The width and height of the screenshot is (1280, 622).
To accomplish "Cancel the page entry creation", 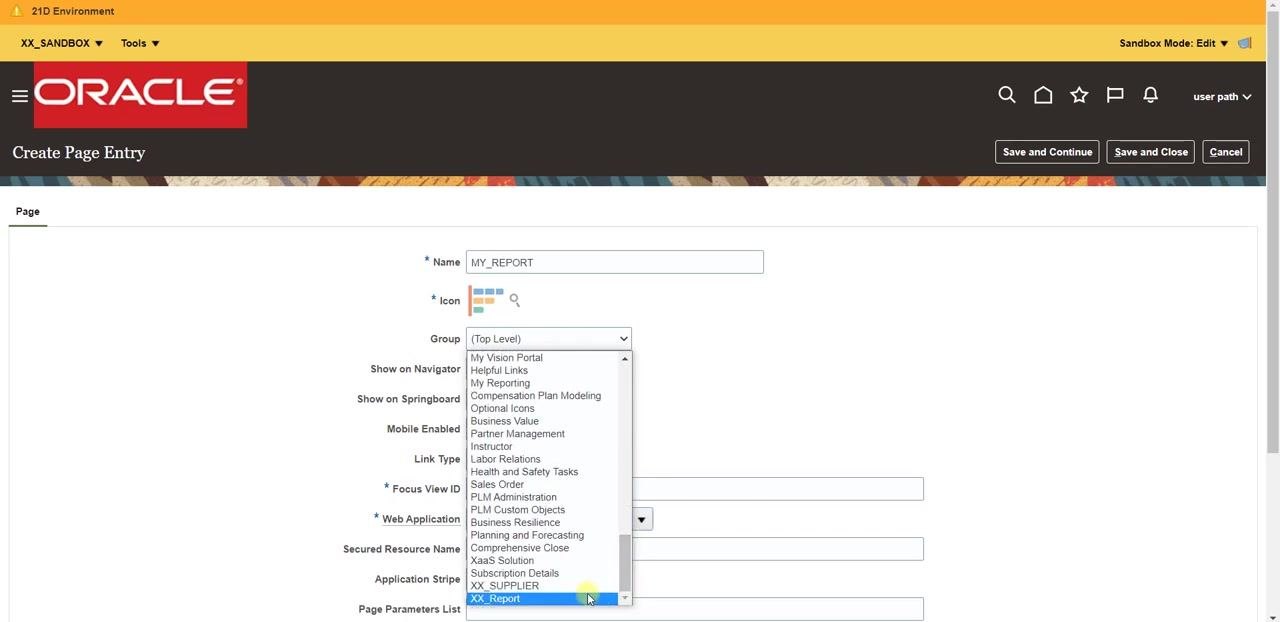I will click(x=1226, y=152).
